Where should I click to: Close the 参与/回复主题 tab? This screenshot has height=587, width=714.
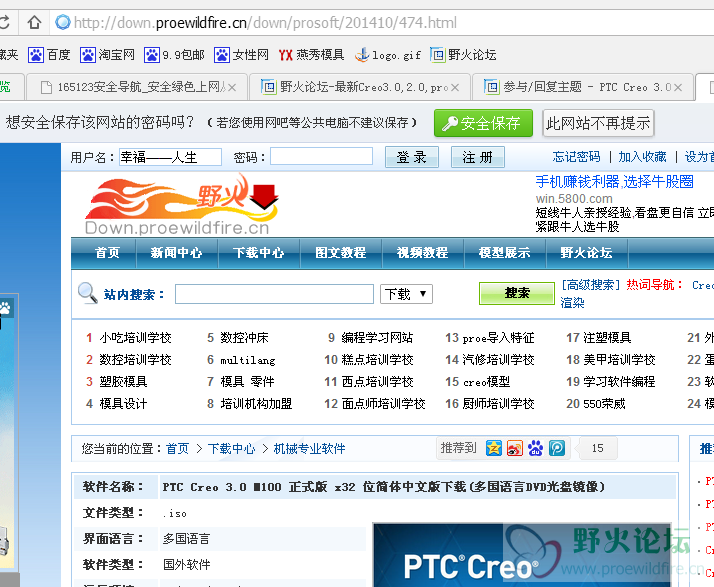pos(678,87)
